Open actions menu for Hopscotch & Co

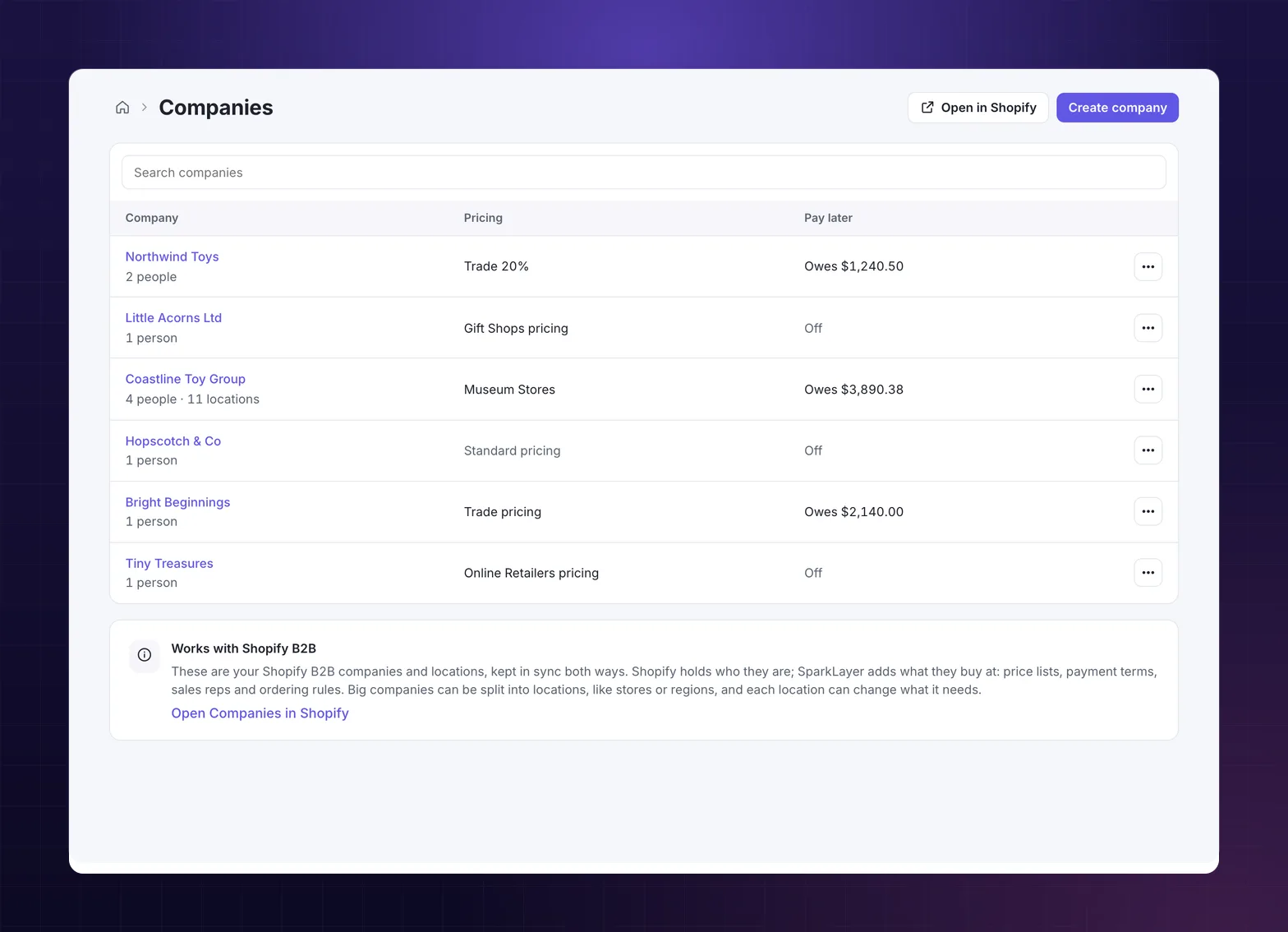[x=1148, y=450]
